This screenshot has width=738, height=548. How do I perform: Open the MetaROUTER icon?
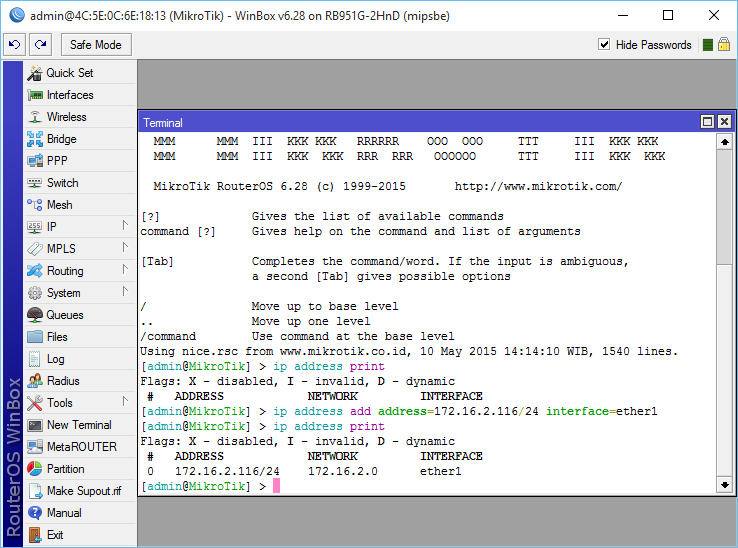[x=35, y=447]
